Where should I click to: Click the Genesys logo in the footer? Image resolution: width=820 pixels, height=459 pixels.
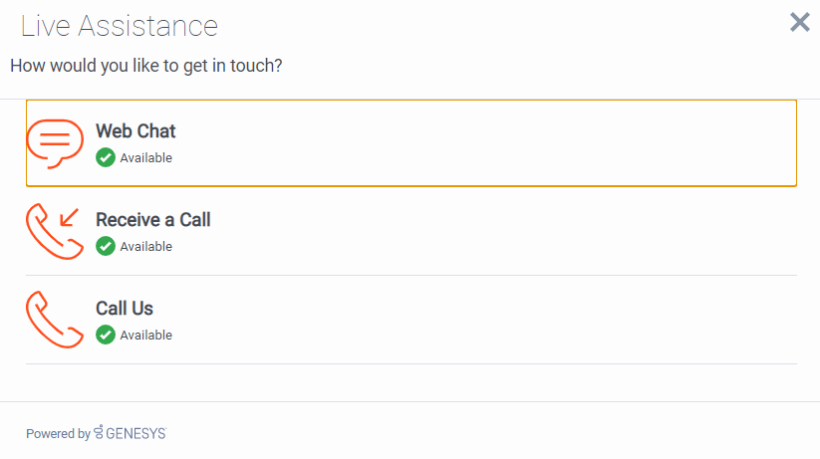[x=130, y=432]
